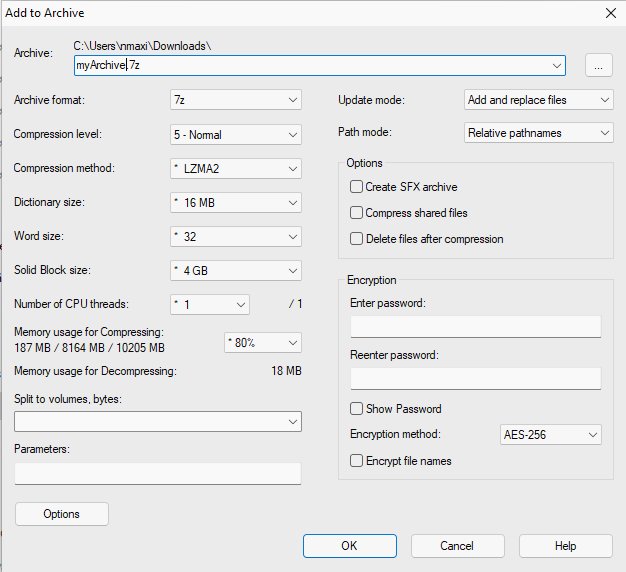Open the Compression method LZMA2 dropdown

tap(235, 168)
